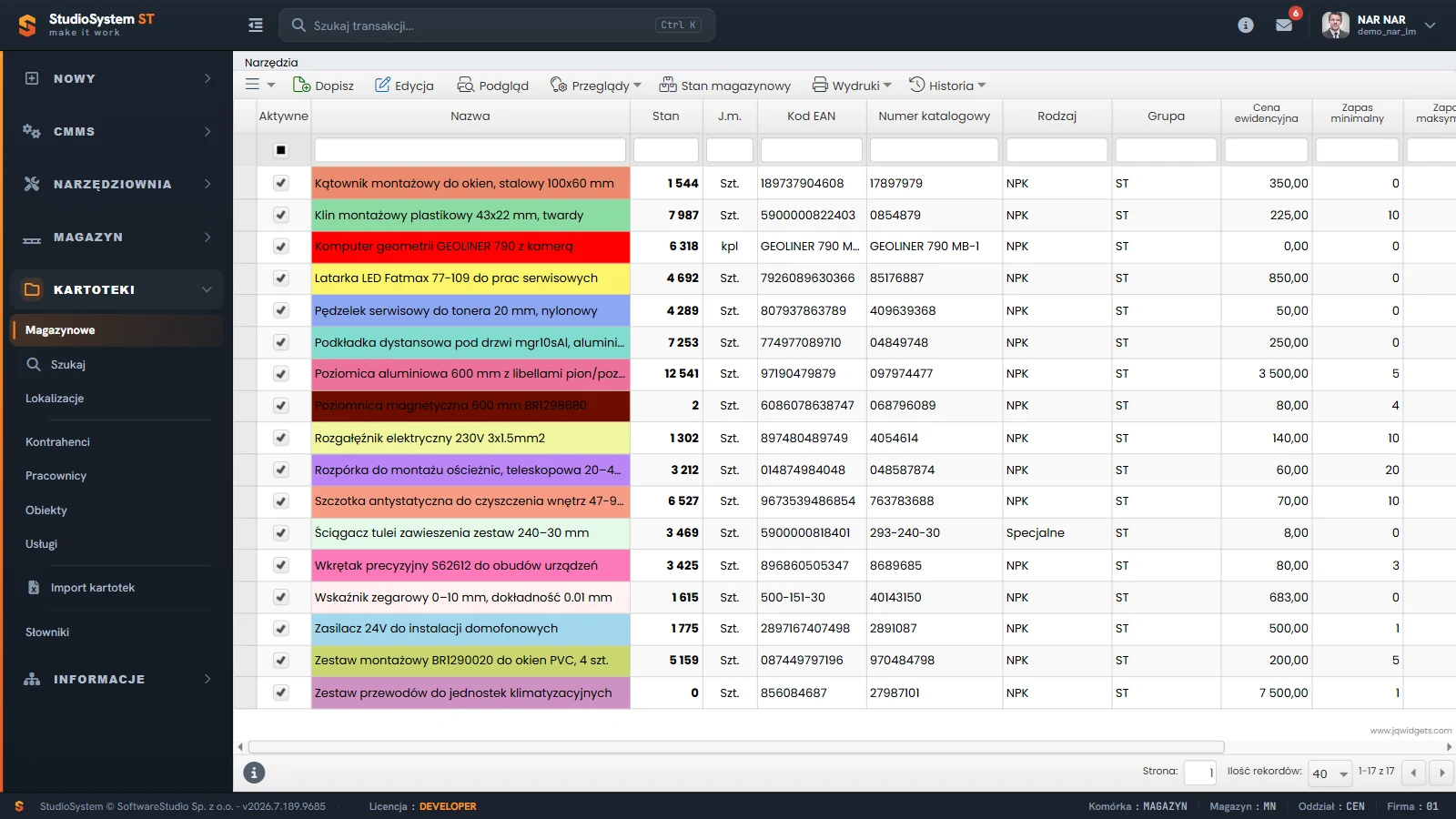Uncheck Aktywne for Kątownik montażowy row

pos(281,183)
